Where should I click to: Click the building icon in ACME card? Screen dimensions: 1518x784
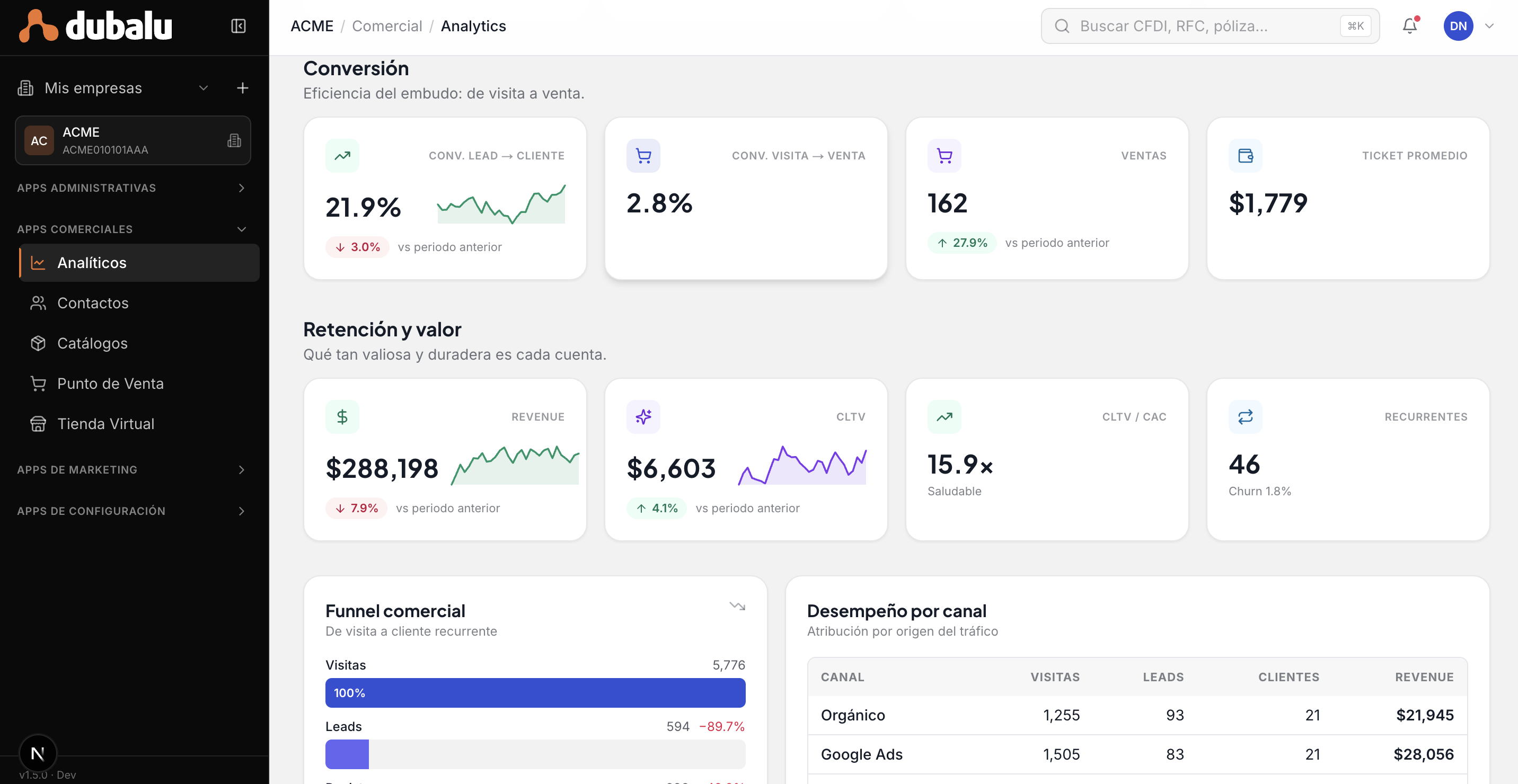tap(234, 140)
